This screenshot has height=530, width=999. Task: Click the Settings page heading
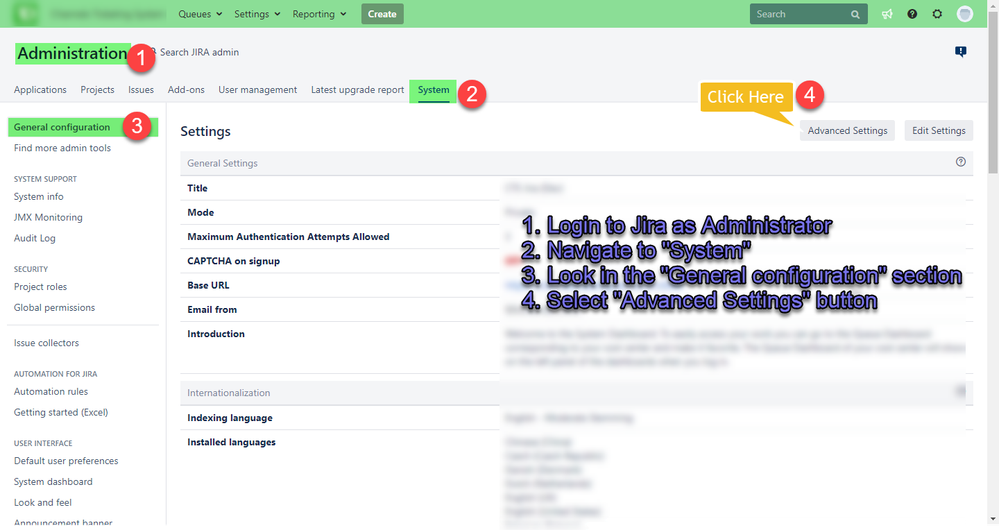205,131
